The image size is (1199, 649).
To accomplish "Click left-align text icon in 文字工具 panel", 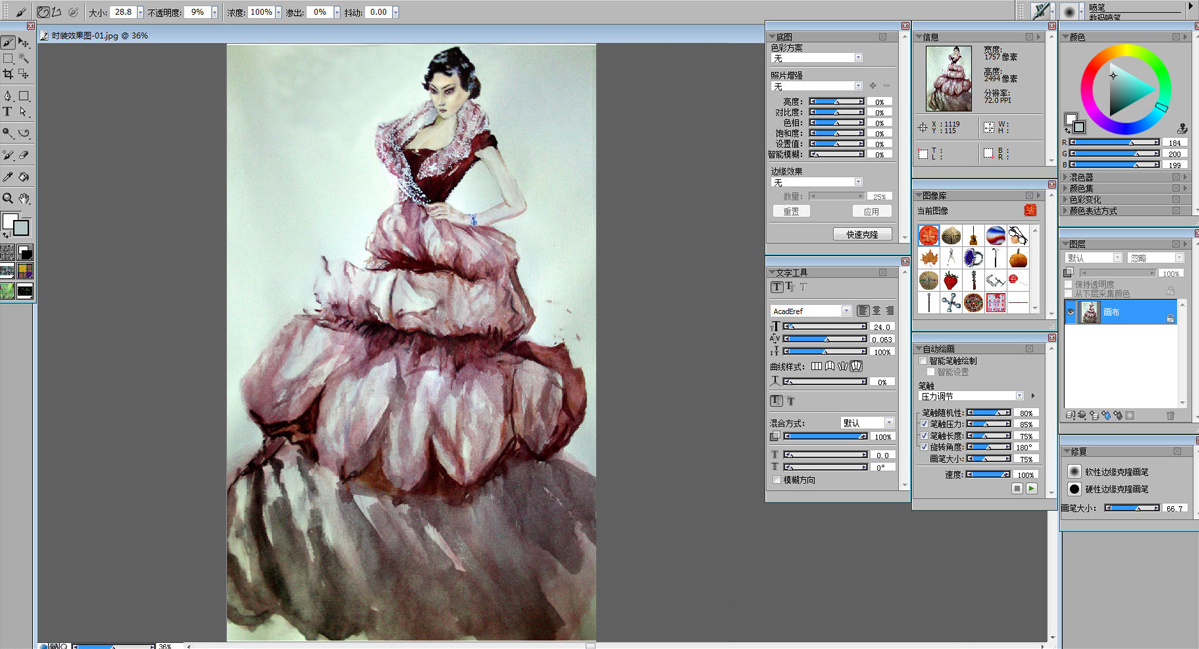I will (863, 311).
